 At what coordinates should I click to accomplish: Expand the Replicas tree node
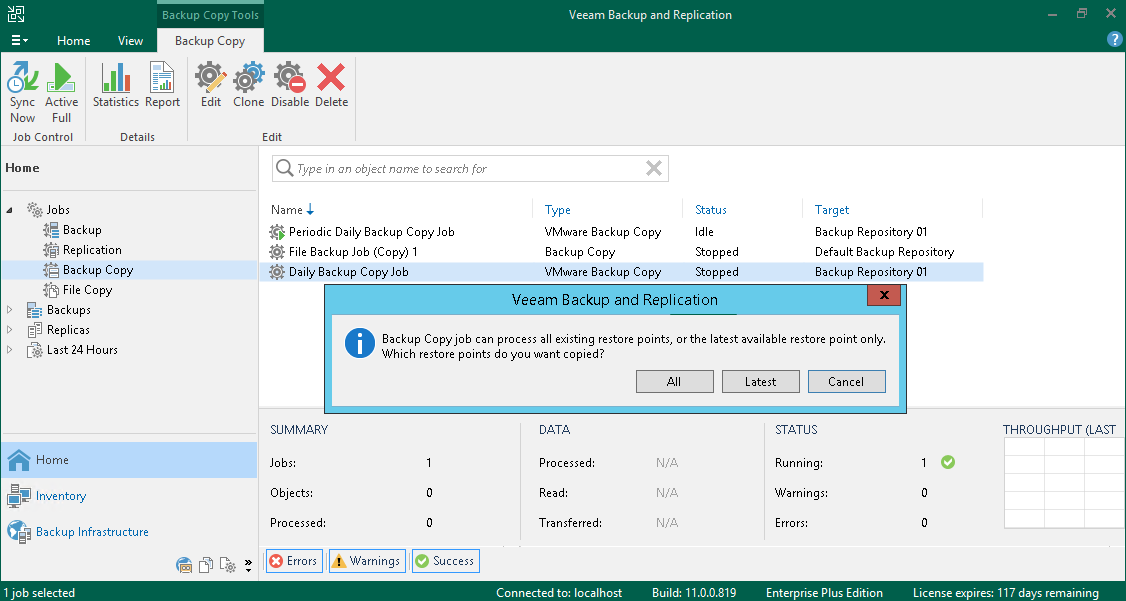[10, 330]
